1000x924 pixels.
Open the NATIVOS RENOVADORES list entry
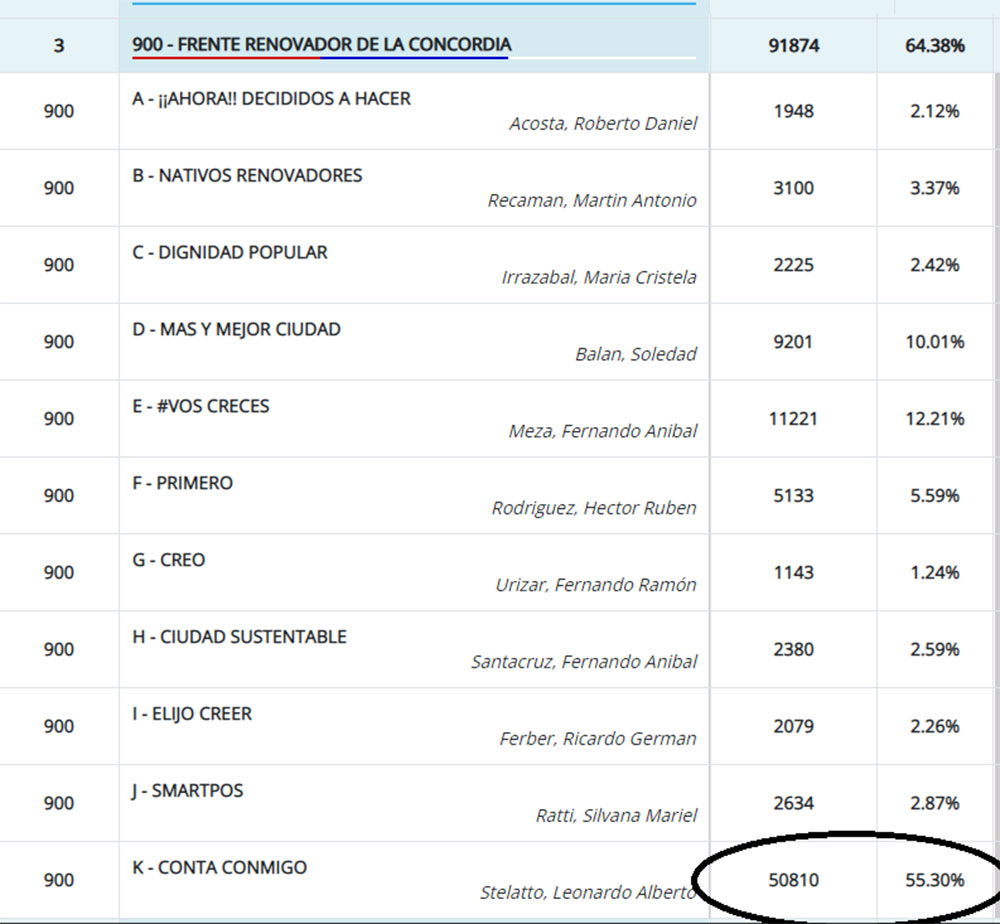tap(247, 176)
